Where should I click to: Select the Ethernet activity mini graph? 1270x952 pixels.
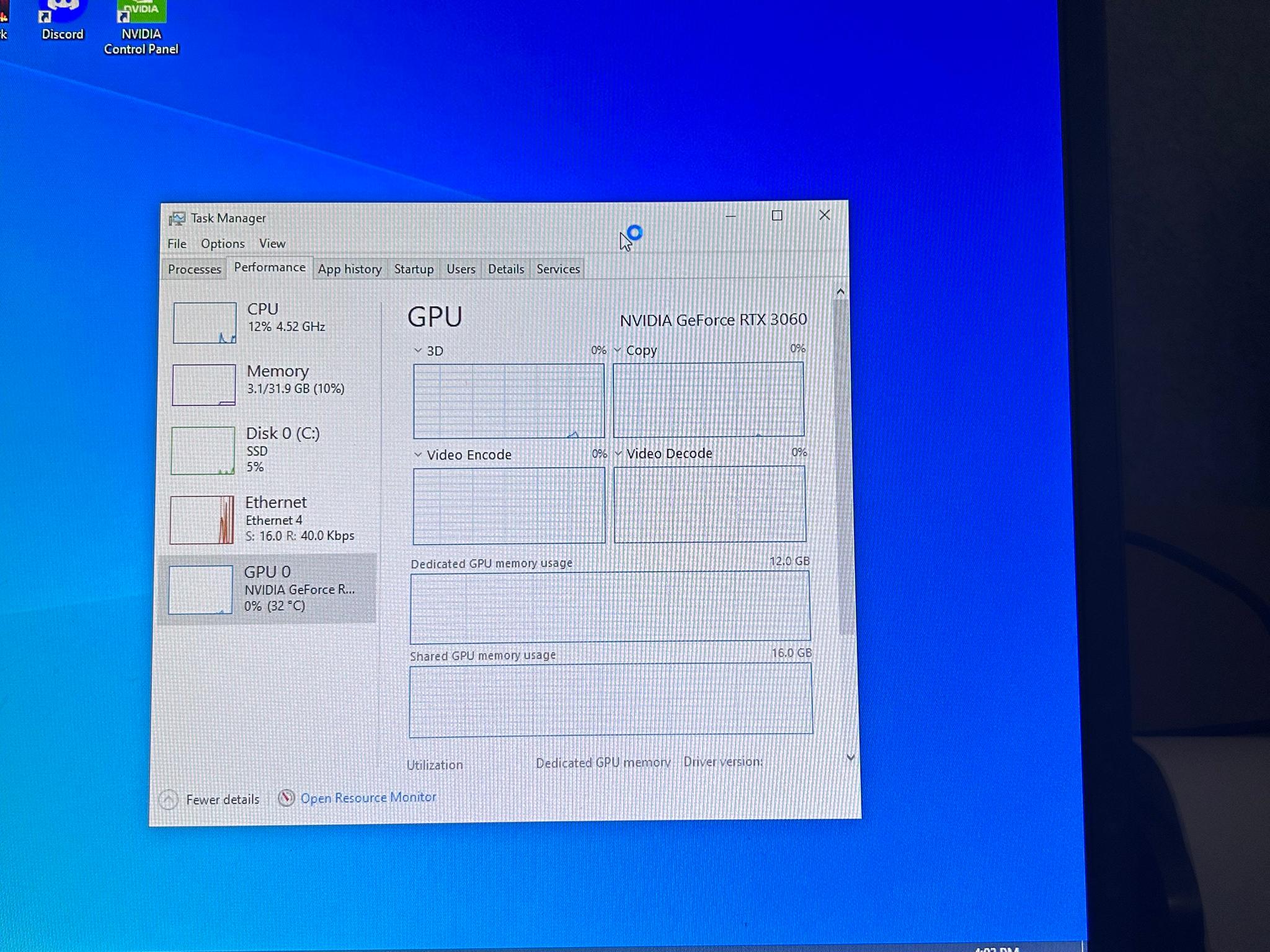[x=202, y=520]
